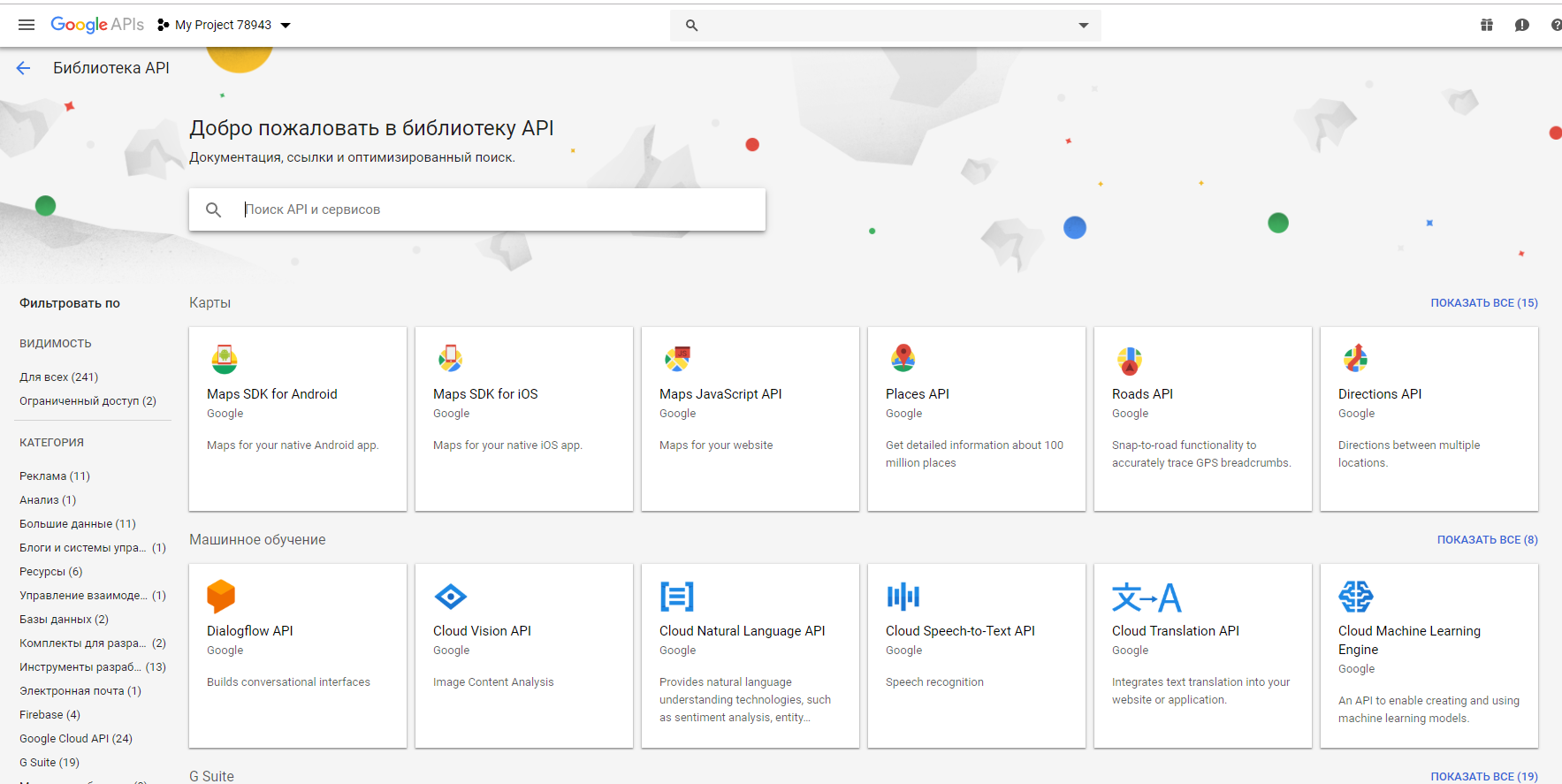Open the Roads API card title
Screen dimensions: 1562x784
pyautogui.click(x=1142, y=394)
